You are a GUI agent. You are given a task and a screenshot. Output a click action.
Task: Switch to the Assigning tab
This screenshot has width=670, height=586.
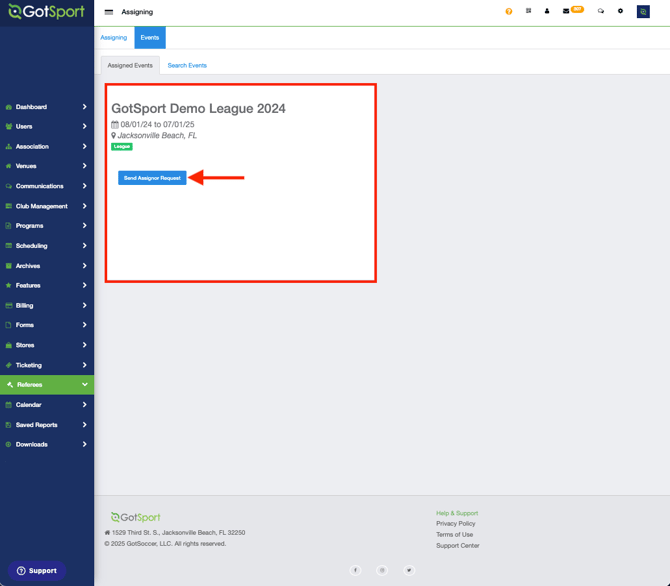(x=114, y=38)
